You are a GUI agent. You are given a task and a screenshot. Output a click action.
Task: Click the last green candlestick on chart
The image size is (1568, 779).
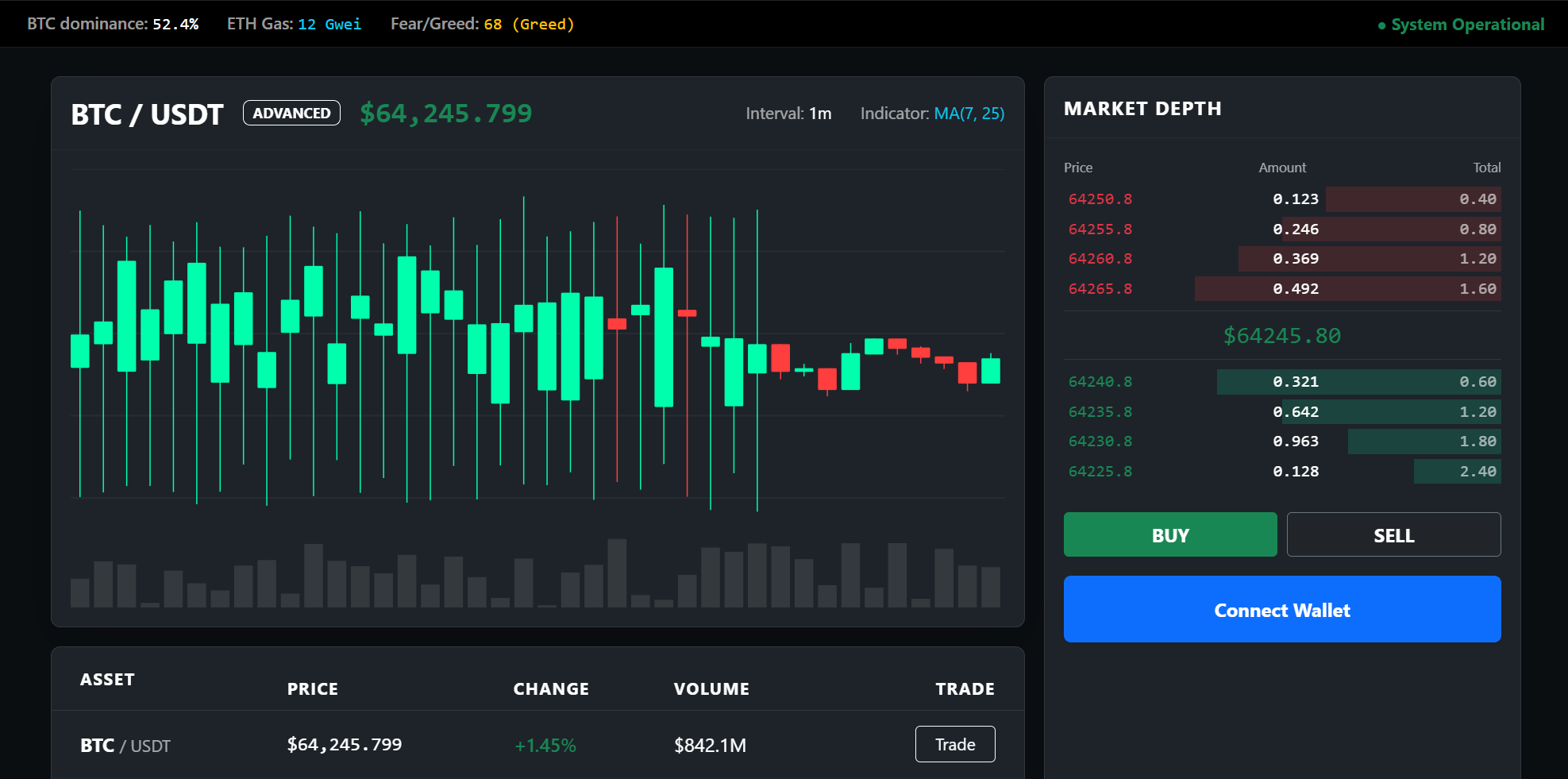point(990,371)
